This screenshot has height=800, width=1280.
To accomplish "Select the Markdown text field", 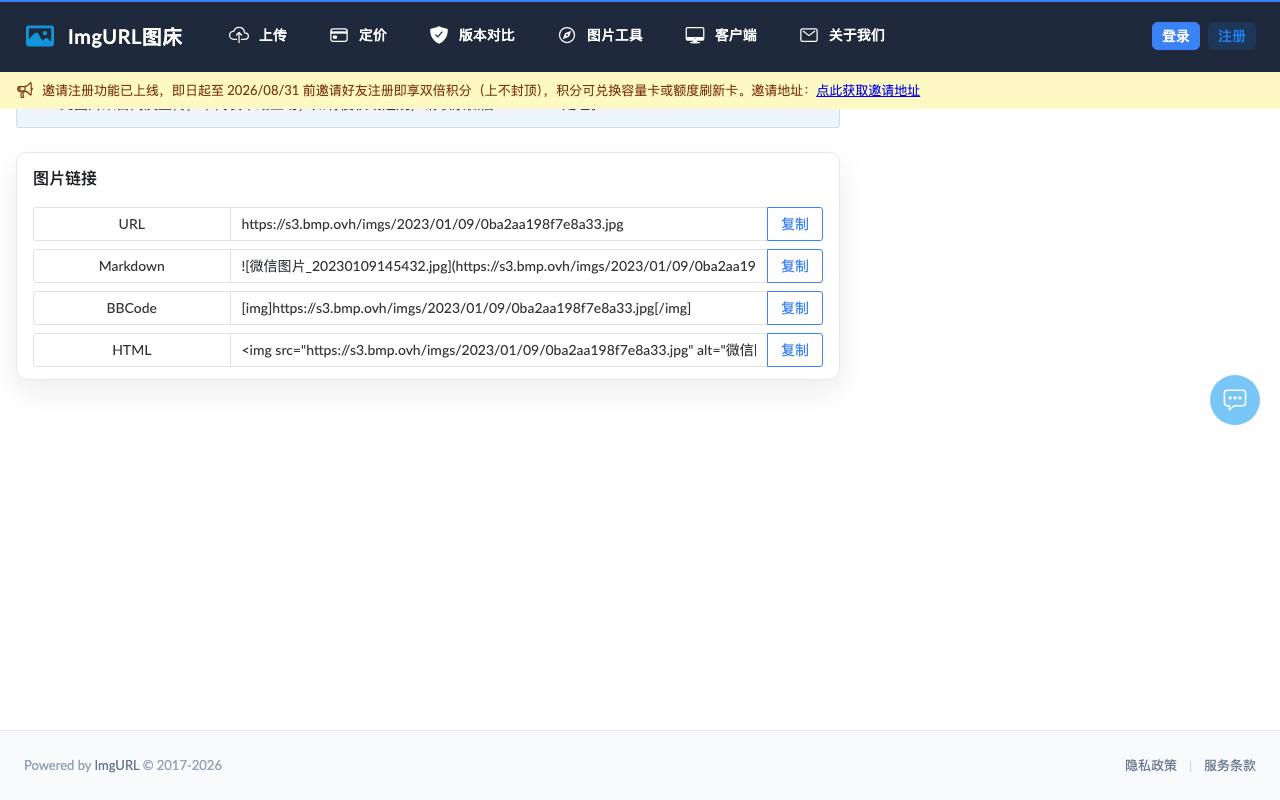I will 499,266.
